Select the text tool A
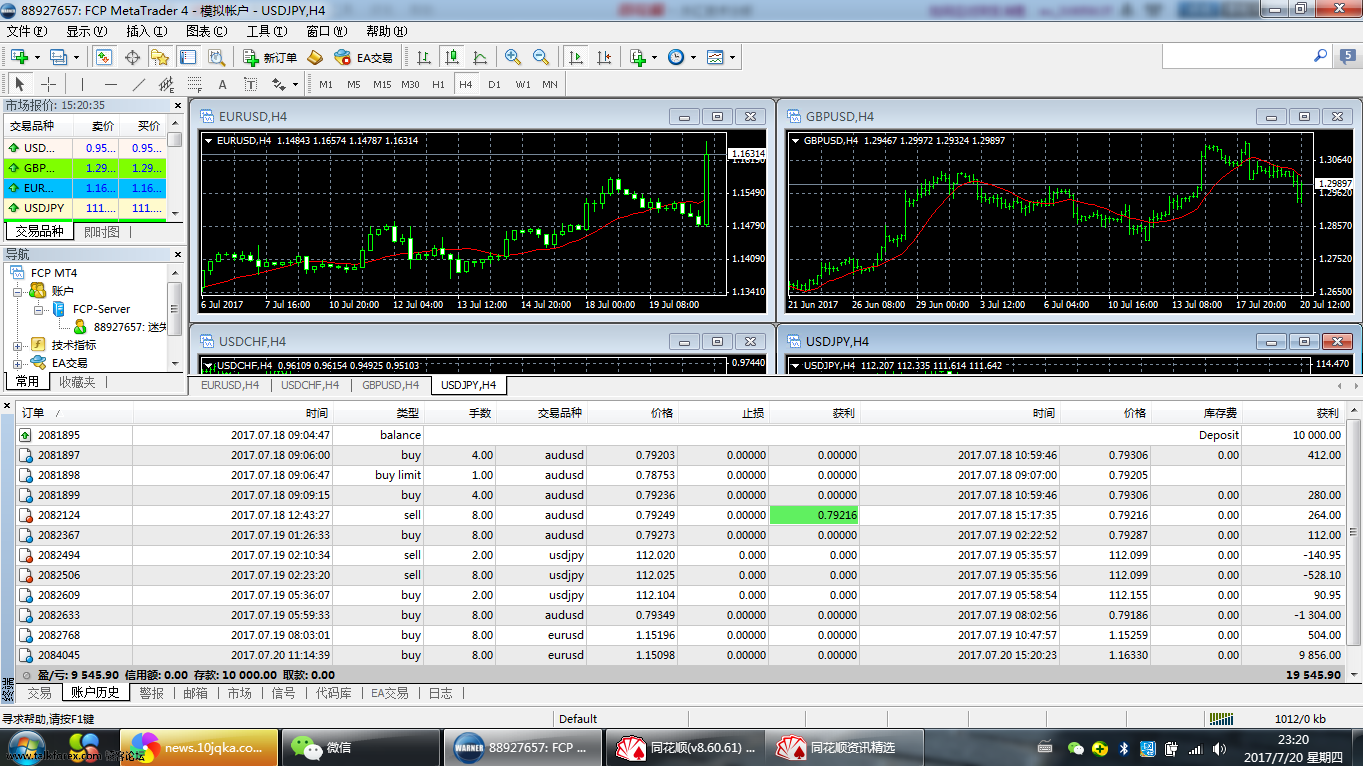The image size is (1363, 766). (x=222, y=84)
